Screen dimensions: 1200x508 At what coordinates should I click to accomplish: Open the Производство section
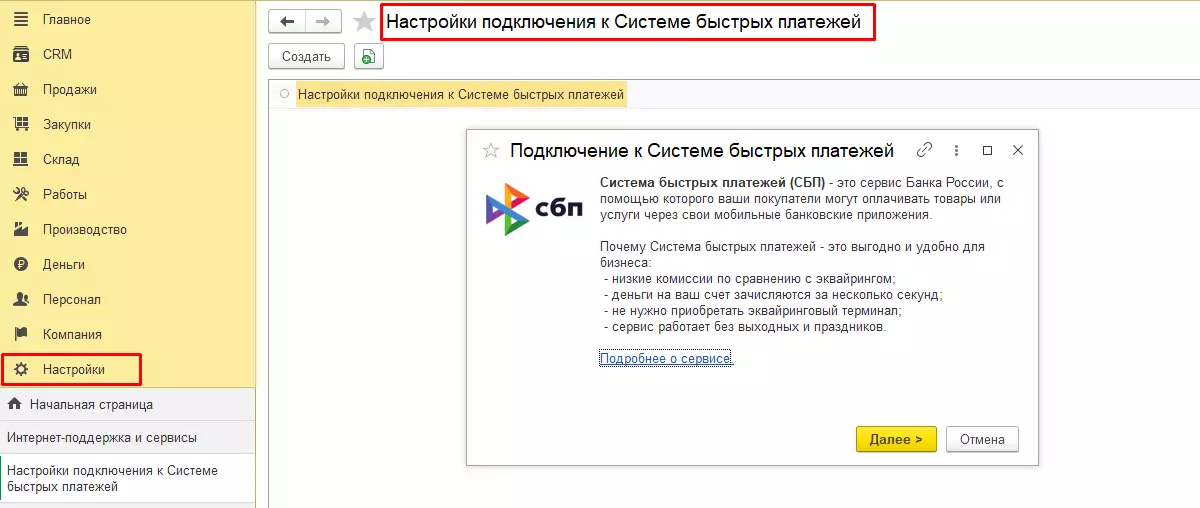(x=84, y=229)
